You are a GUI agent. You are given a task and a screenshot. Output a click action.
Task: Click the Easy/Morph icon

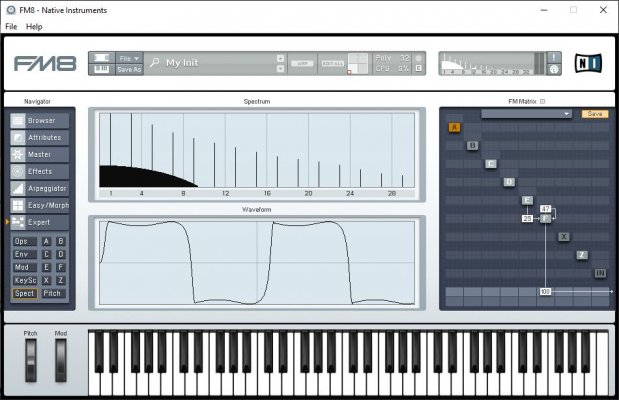tap(18, 205)
